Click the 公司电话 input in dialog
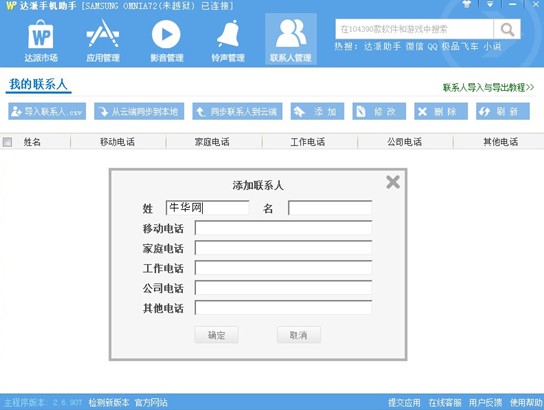This screenshot has width=544, height=410. [x=283, y=288]
